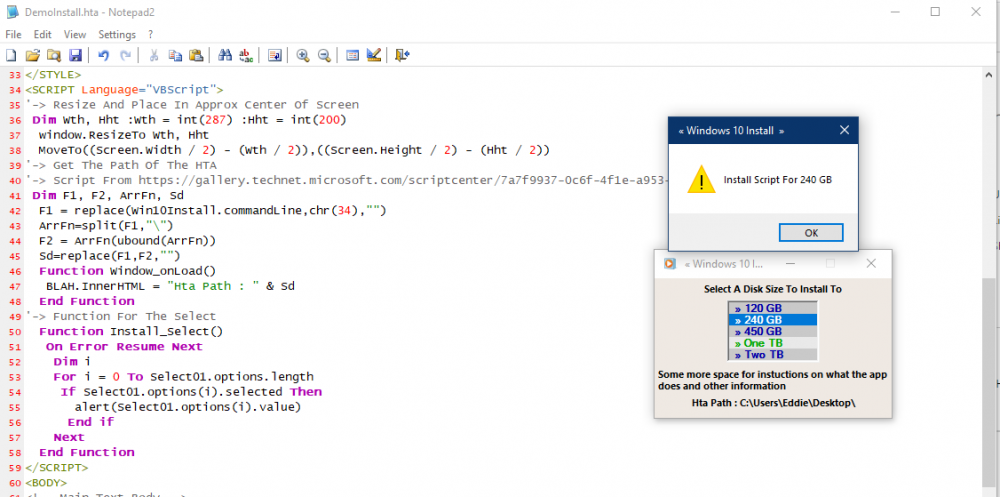This screenshot has height=497, width=1000.
Task: Zoom out using the magnifier minus icon
Action: 324,55
